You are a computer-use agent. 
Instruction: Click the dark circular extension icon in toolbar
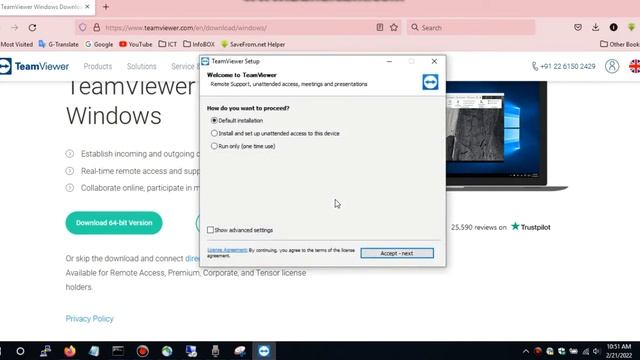point(613,27)
